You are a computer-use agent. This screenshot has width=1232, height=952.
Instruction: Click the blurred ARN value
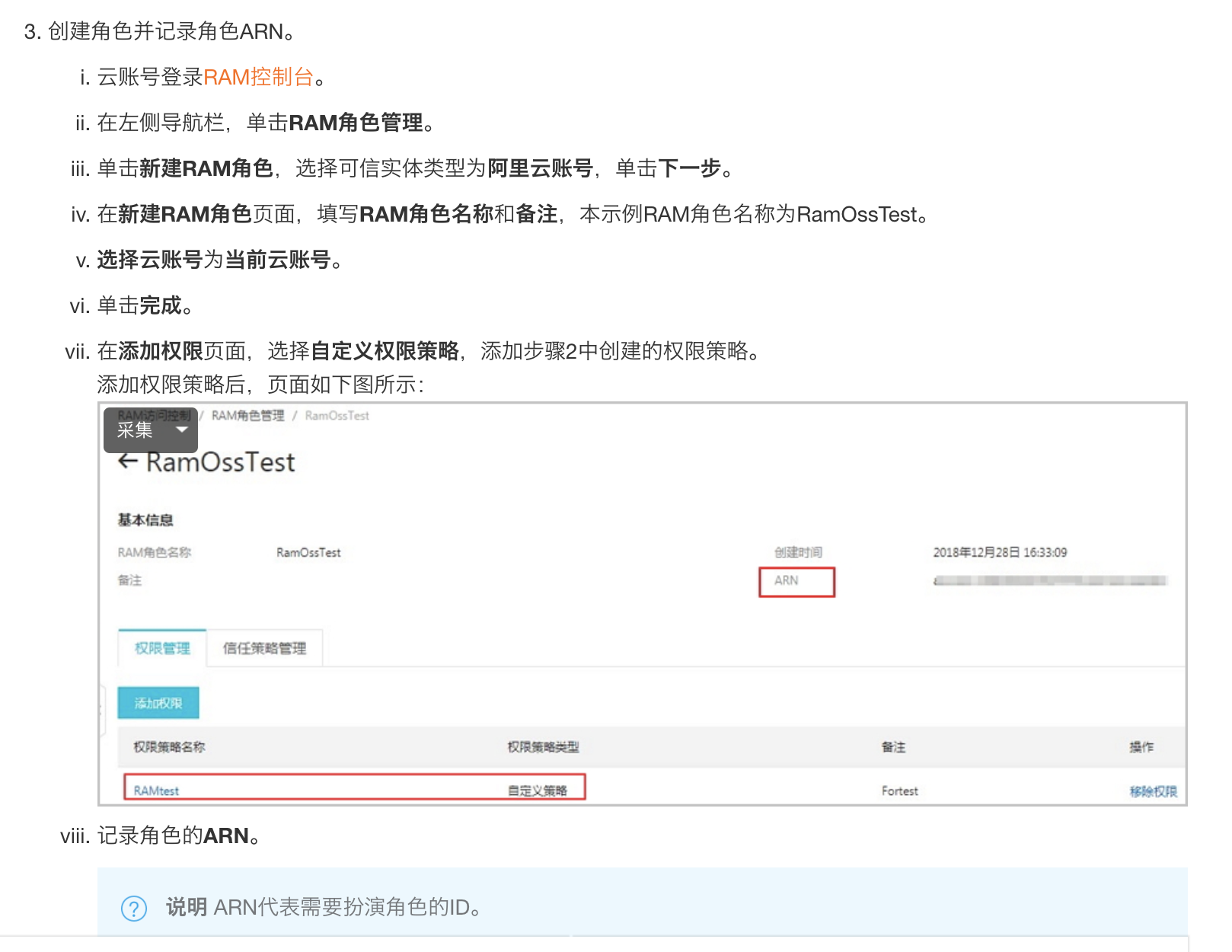coord(1050,580)
